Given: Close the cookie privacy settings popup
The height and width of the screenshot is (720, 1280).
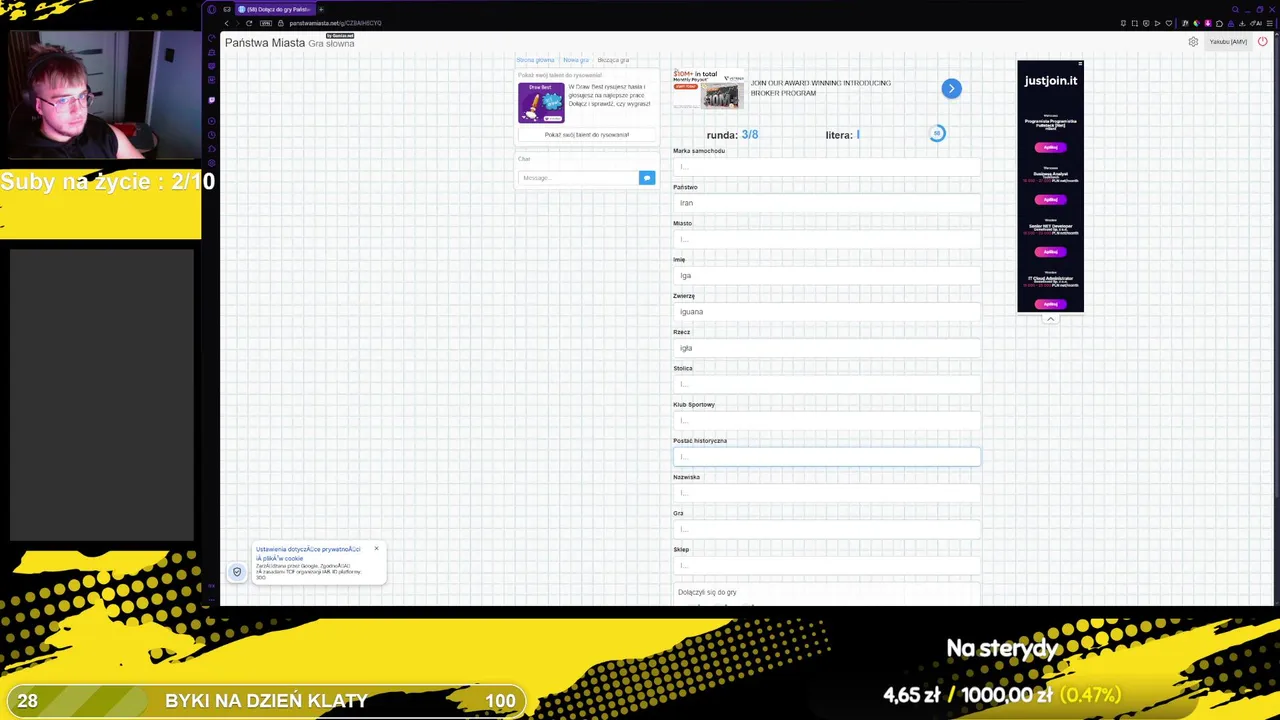Looking at the screenshot, I should [376, 548].
